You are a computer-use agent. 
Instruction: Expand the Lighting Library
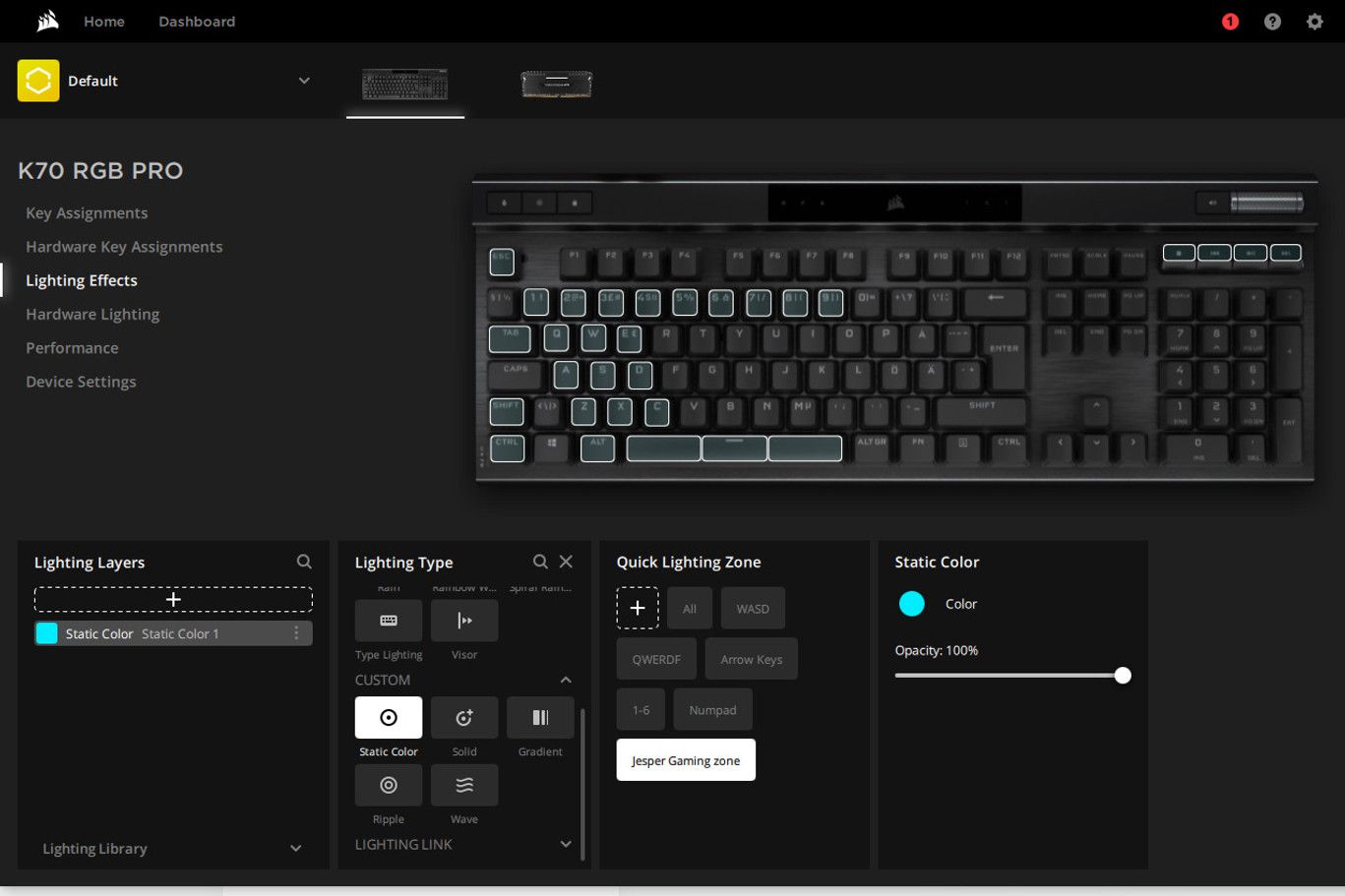coord(296,848)
